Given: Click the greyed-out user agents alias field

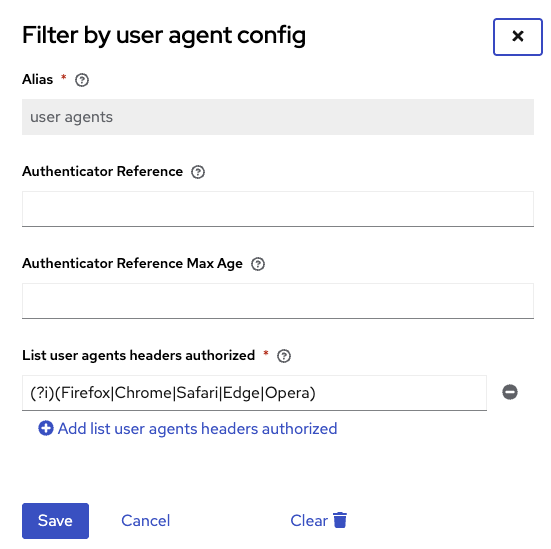Looking at the screenshot, I should coord(278,117).
